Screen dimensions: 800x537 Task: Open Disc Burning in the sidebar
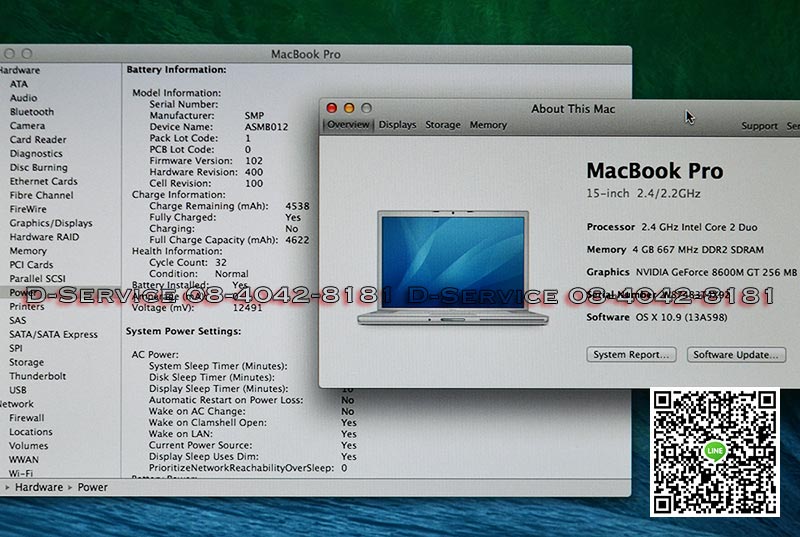pyautogui.click(x=39, y=167)
